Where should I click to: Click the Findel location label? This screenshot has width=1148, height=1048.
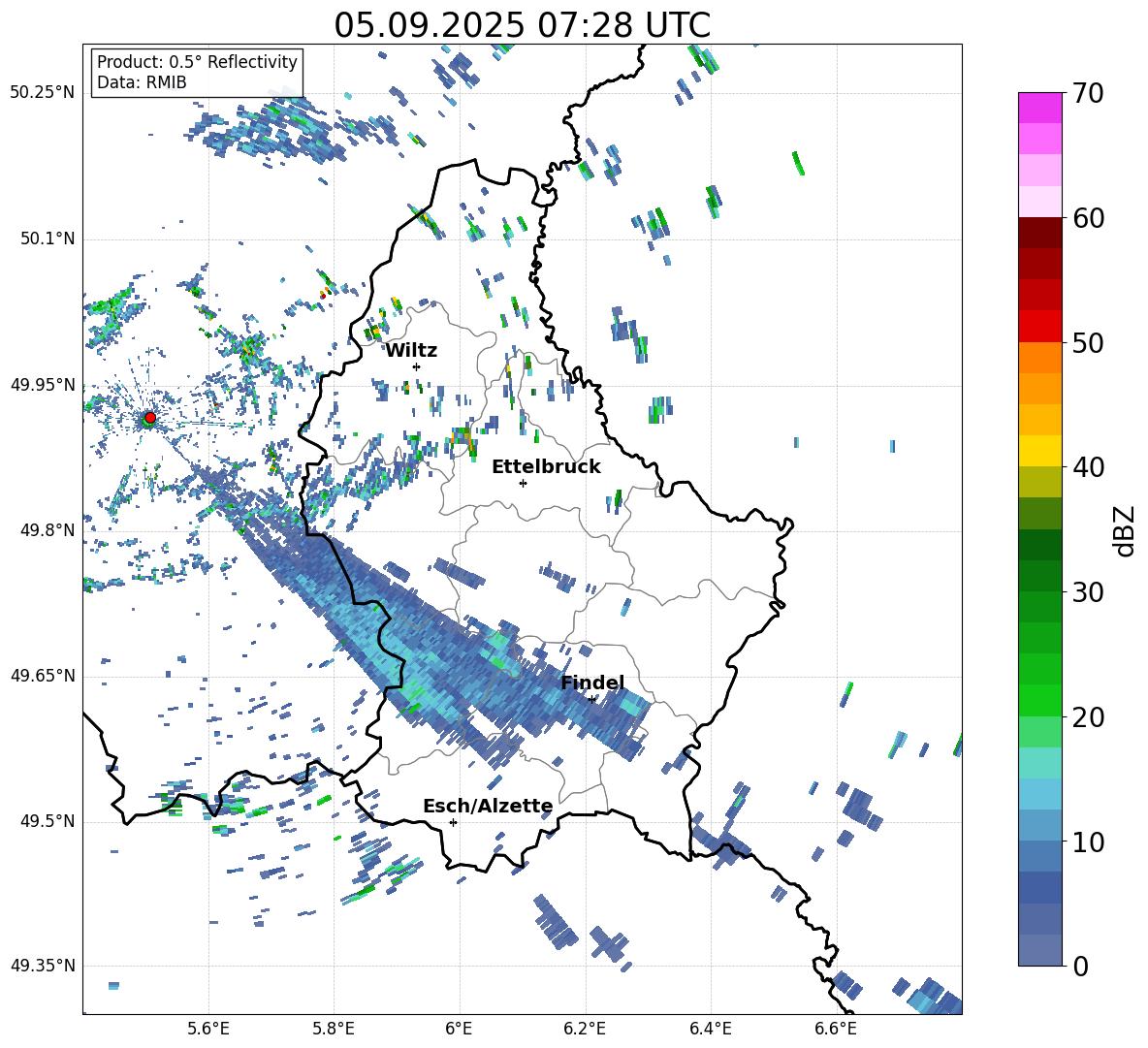tap(592, 683)
